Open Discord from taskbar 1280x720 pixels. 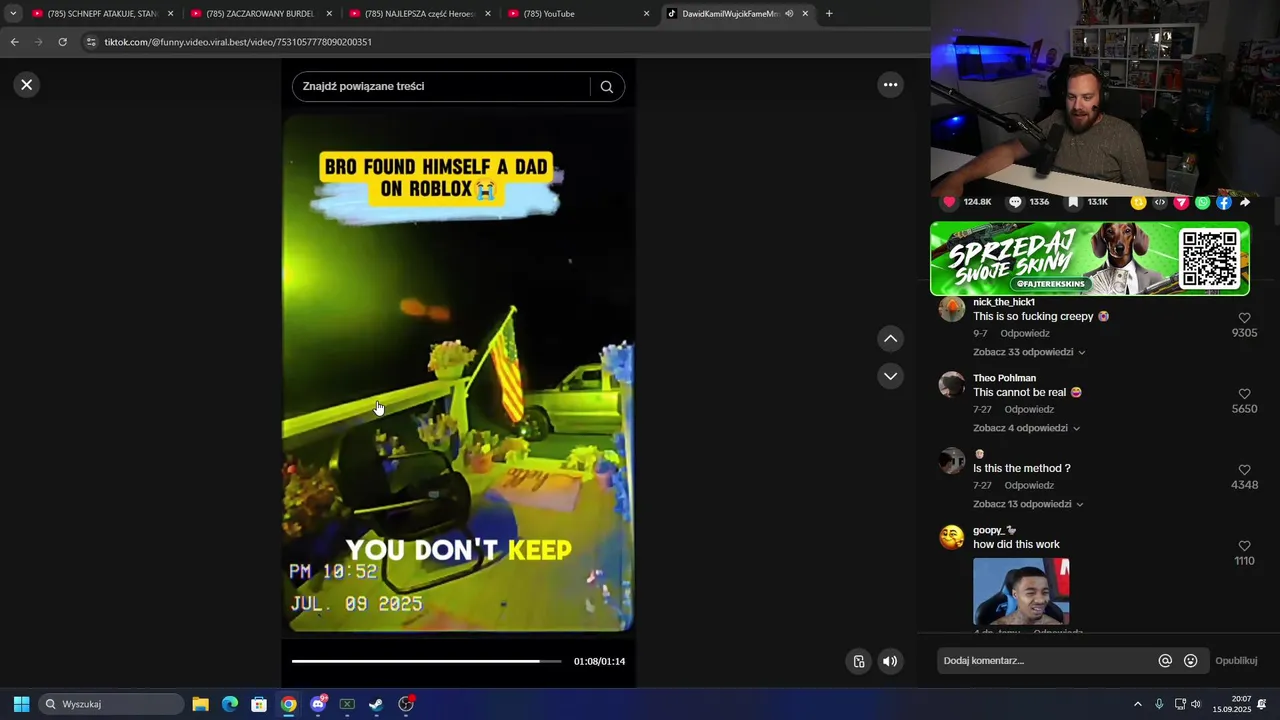click(318, 704)
